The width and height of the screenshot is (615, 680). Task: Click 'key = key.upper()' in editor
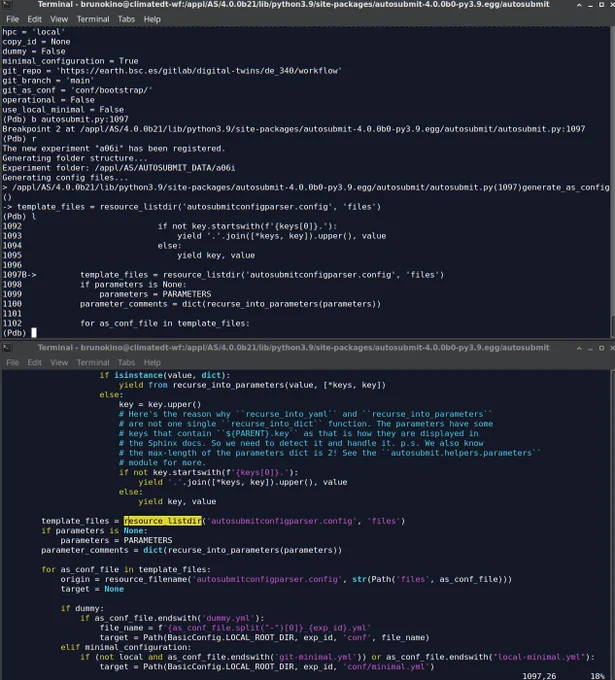pos(160,404)
